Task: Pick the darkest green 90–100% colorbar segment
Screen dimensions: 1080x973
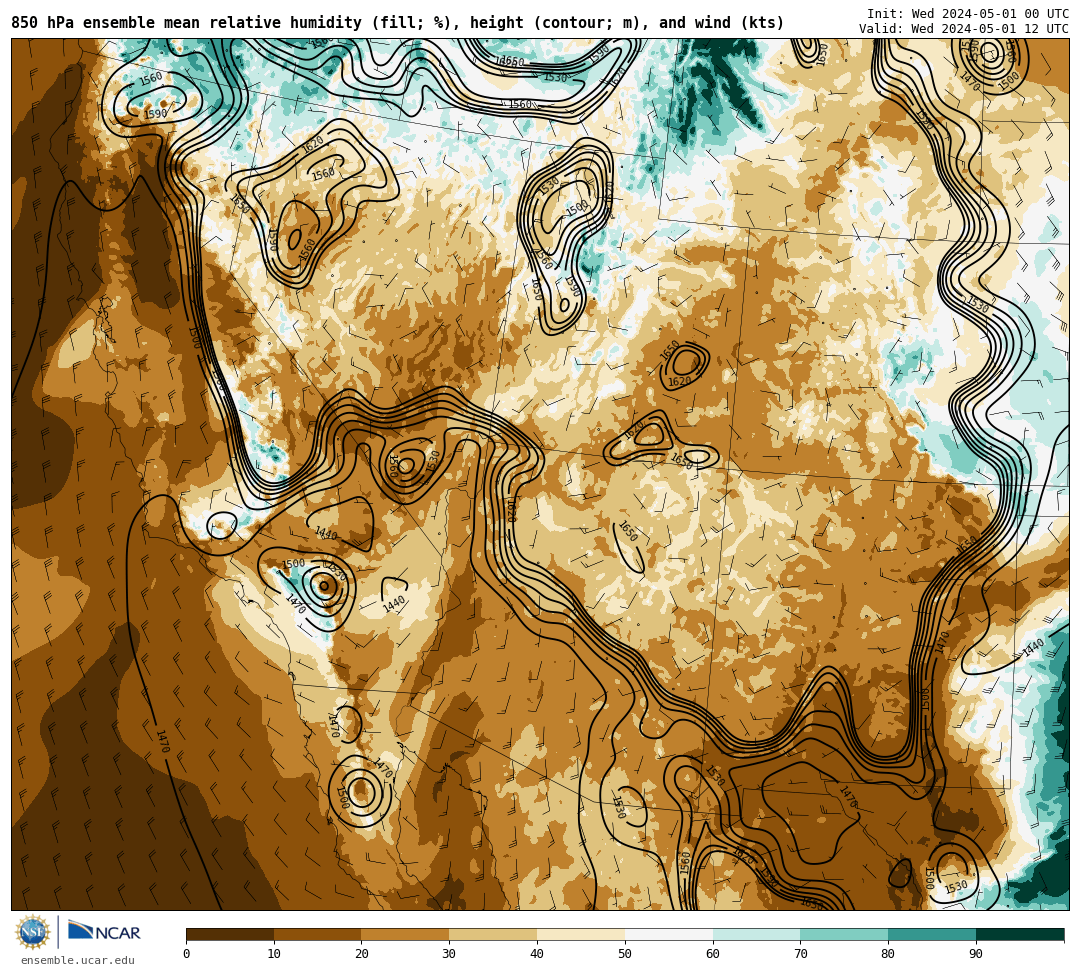Action: [x=1020, y=934]
